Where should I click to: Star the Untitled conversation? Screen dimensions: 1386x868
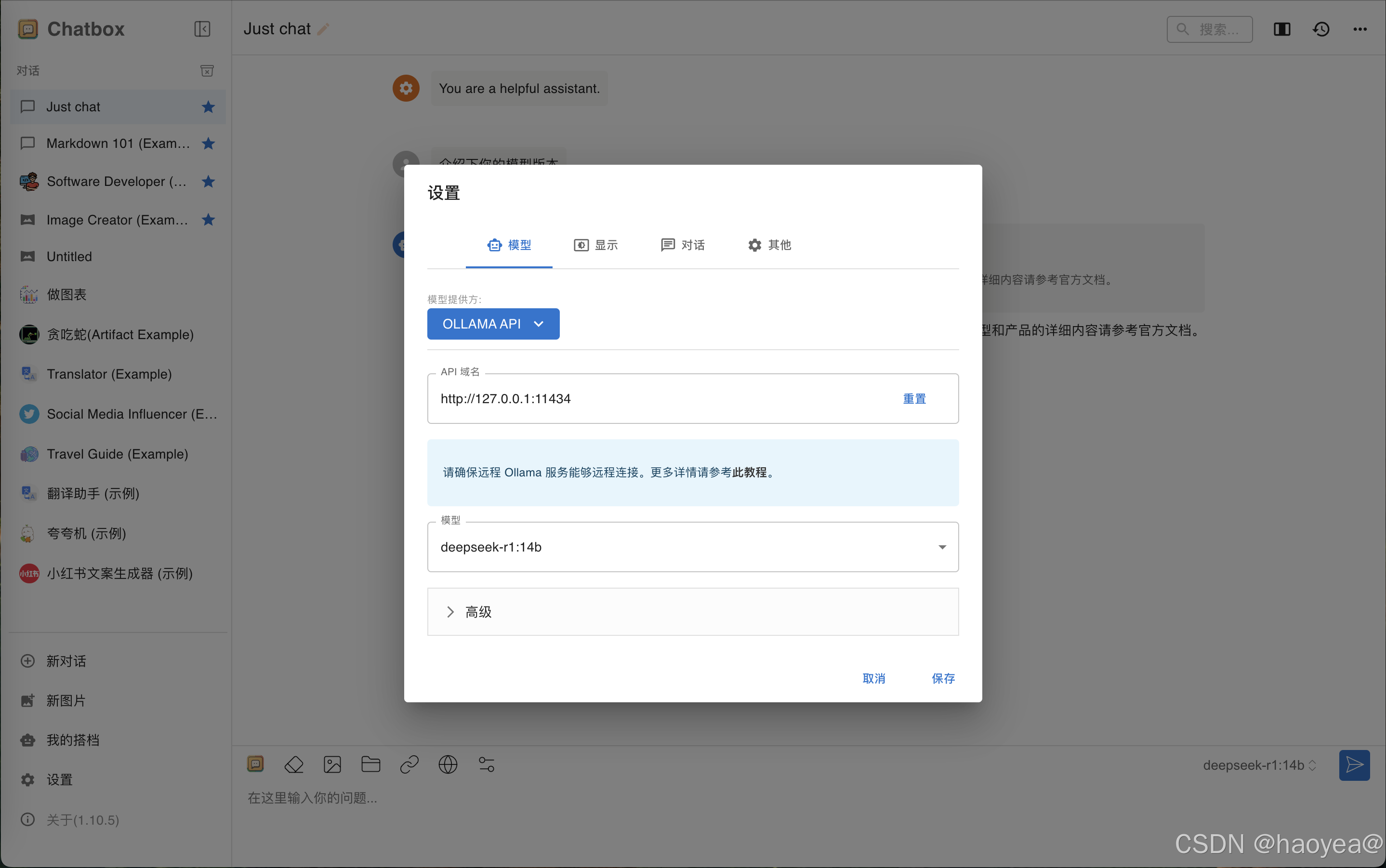click(208, 256)
